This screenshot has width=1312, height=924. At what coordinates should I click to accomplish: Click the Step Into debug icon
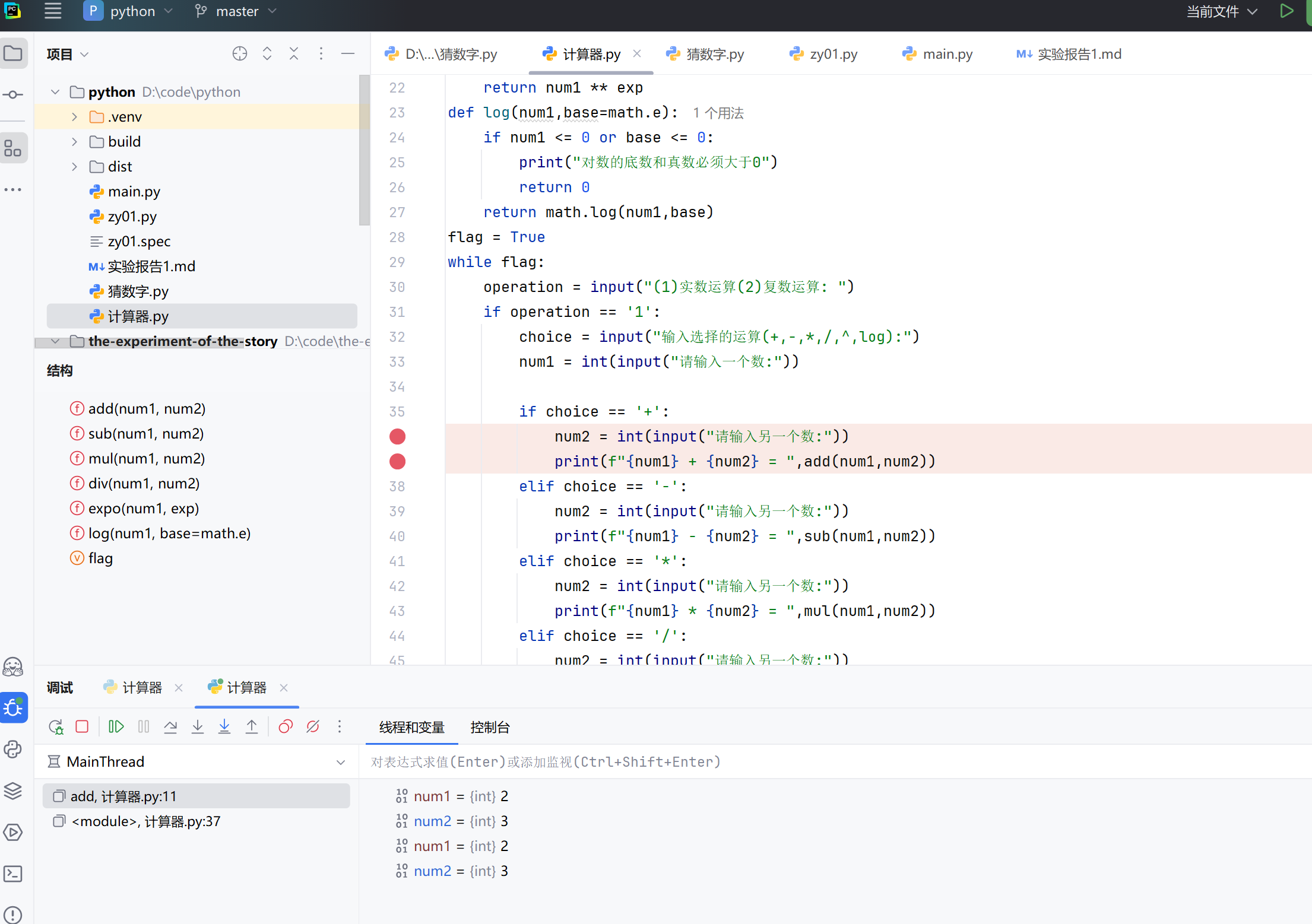pyautogui.click(x=198, y=727)
